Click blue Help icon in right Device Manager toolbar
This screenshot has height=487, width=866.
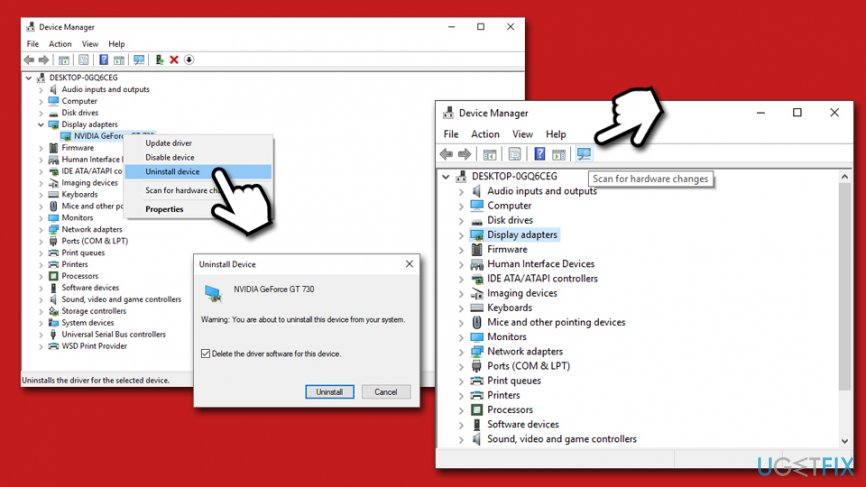pos(540,154)
